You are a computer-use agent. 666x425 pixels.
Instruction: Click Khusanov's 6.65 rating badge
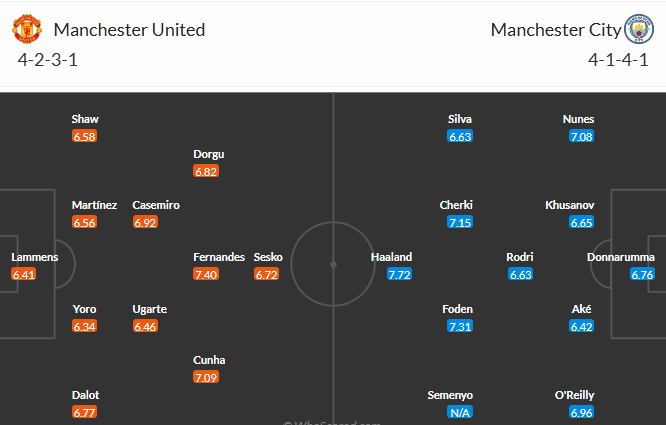581,222
